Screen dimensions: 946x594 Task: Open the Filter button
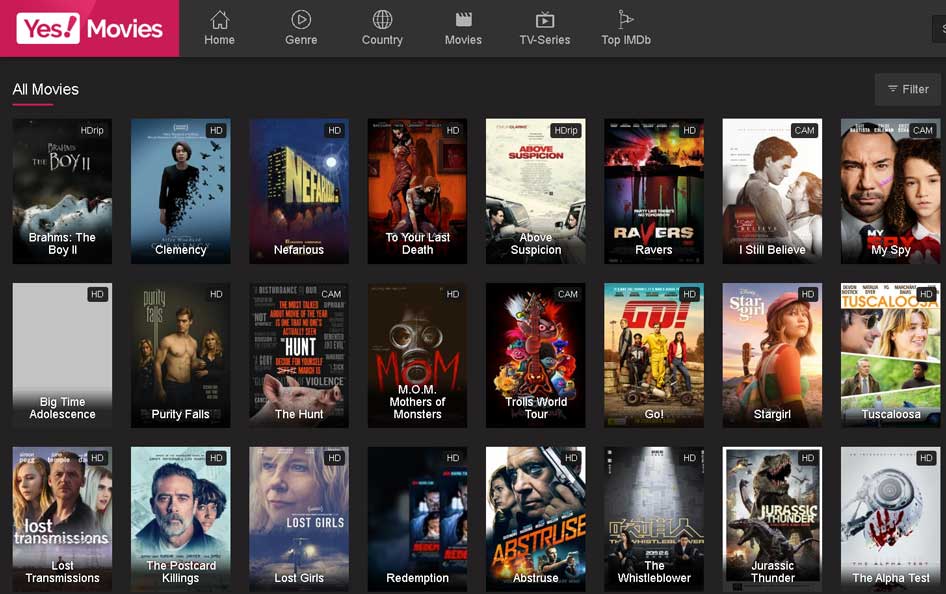(907, 89)
